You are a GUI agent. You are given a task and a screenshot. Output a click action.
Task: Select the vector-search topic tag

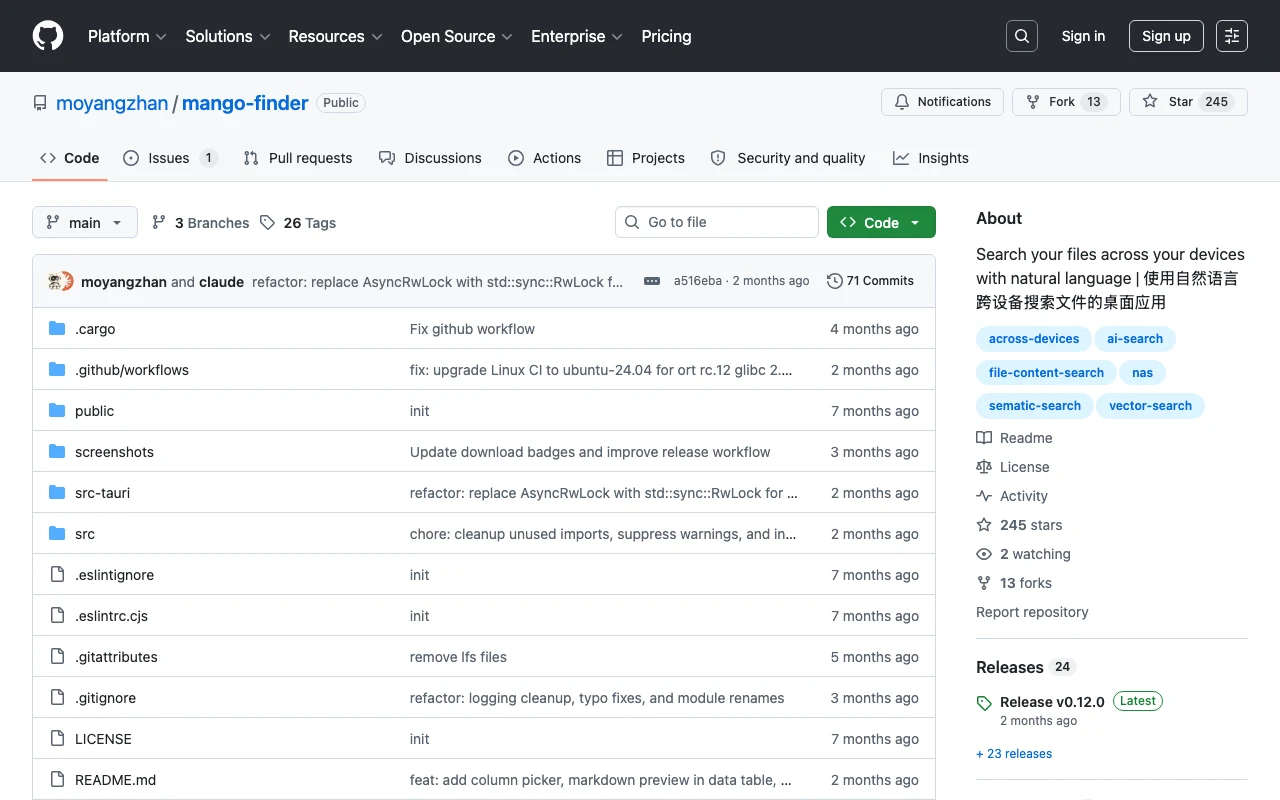tap(1150, 406)
